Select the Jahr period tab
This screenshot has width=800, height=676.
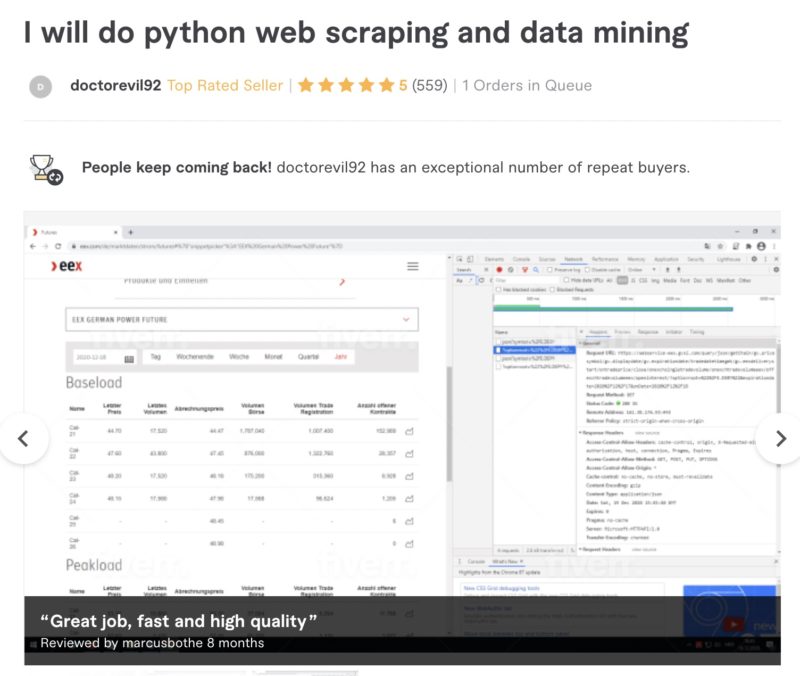point(340,357)
